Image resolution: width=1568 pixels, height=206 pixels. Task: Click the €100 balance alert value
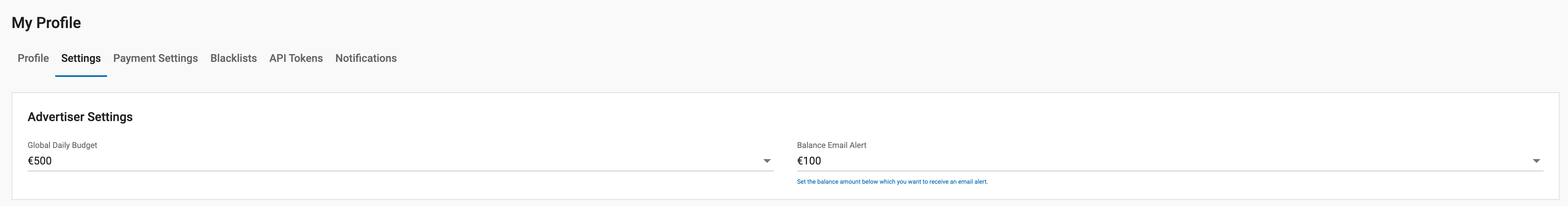[809, 161]
